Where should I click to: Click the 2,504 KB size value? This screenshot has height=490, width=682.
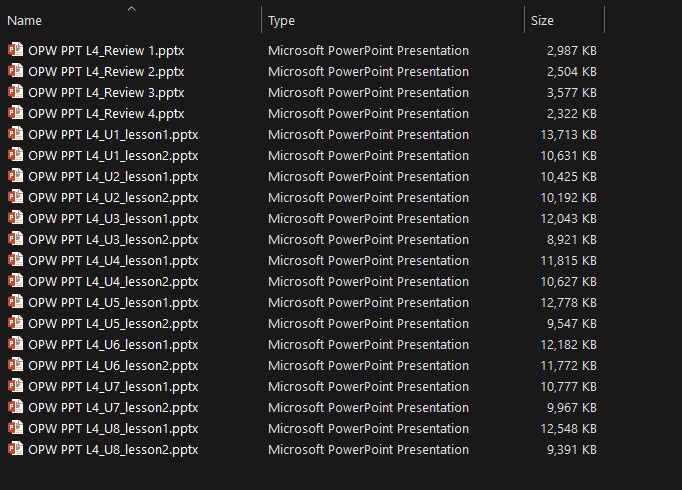coord(572,71)
